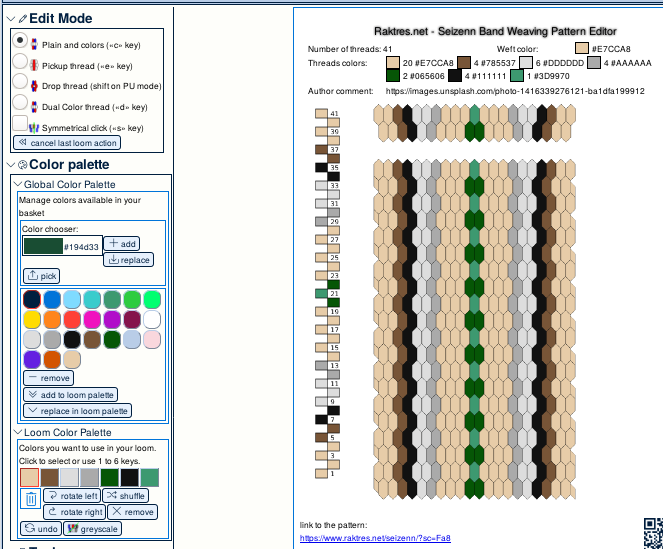Screen dimensions: 663x549
Task: Click the trash icon in Loom Color Palette
Action: click(31, 498)
